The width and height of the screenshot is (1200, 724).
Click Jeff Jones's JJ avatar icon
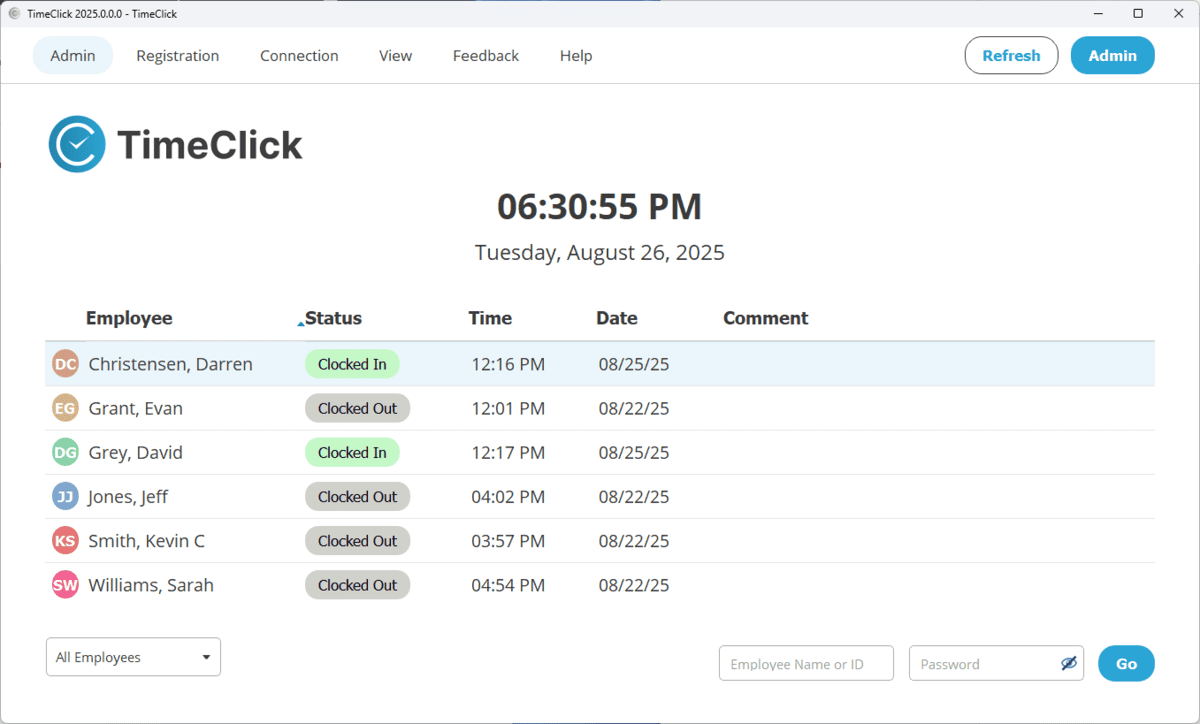click(x=65, y=496)
